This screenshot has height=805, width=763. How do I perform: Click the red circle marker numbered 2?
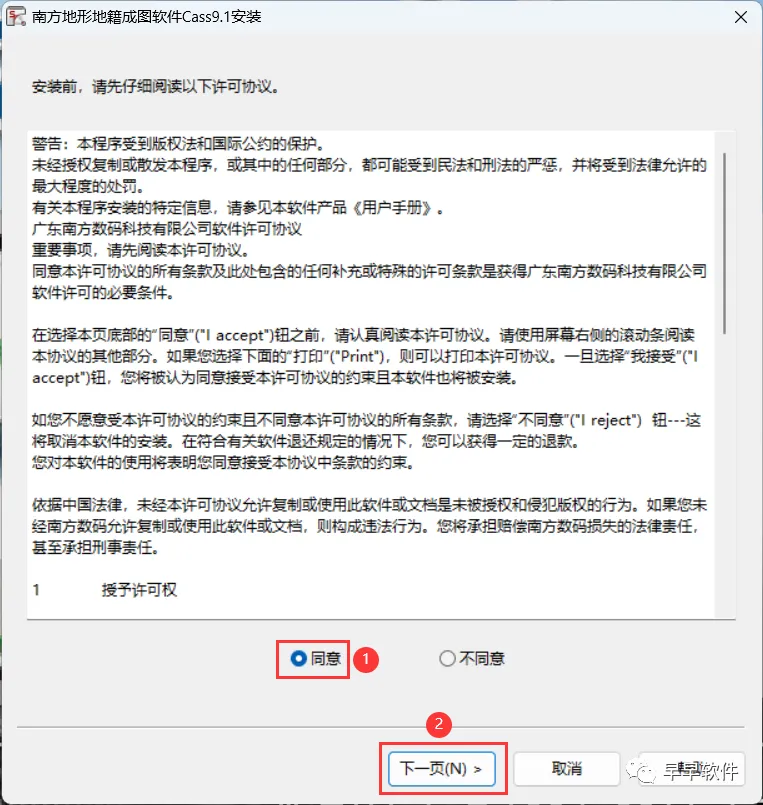438,724
